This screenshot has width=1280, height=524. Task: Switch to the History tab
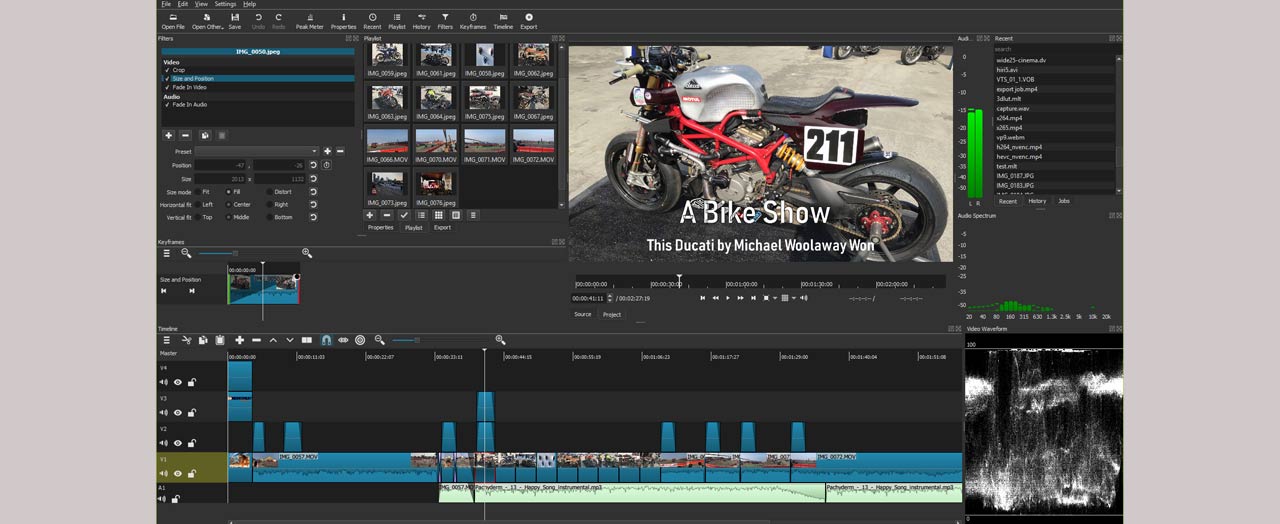(x=1037, y=201)
